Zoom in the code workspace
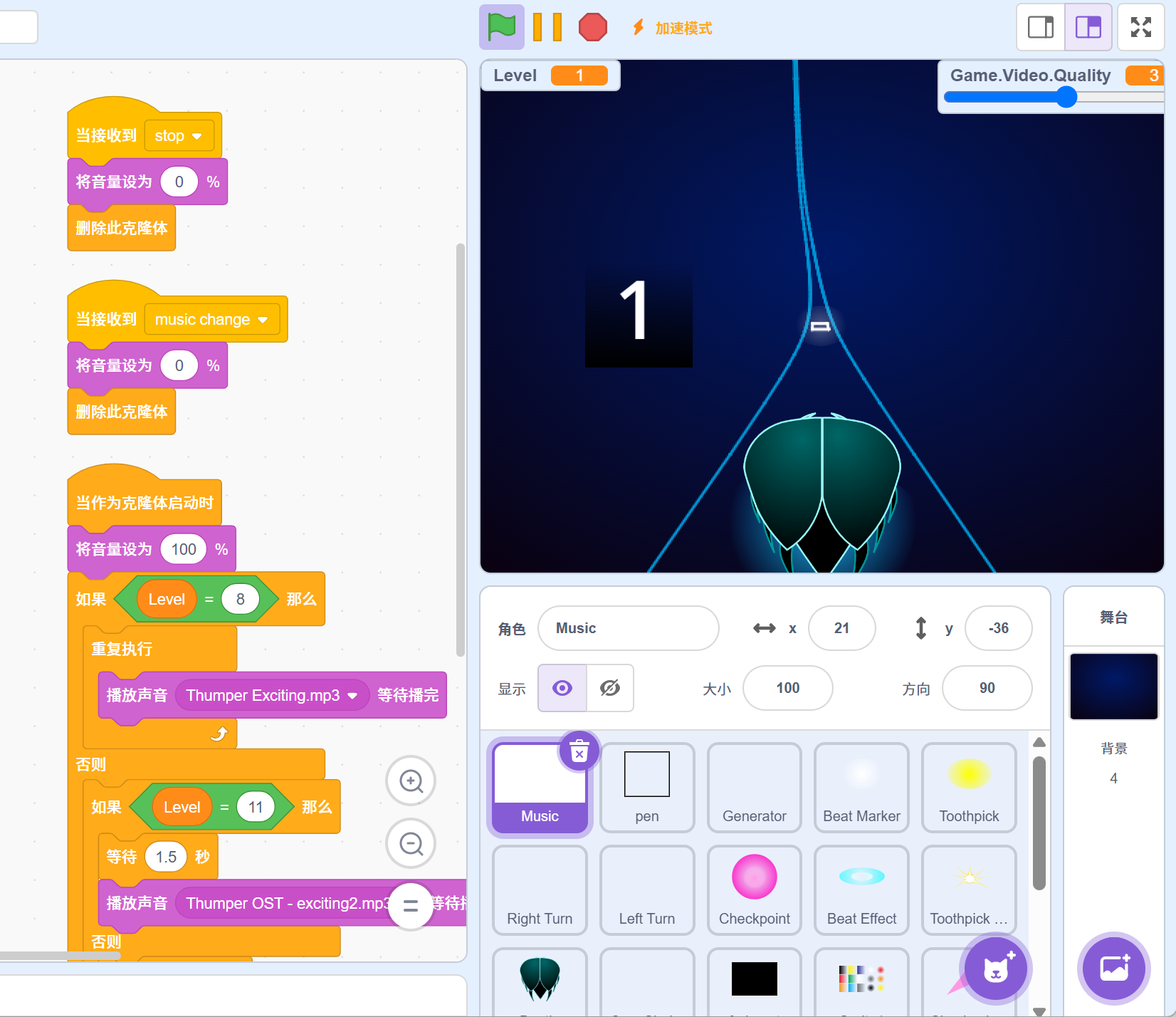This screenshot has width=1176, height=1017. coord(411,781)
